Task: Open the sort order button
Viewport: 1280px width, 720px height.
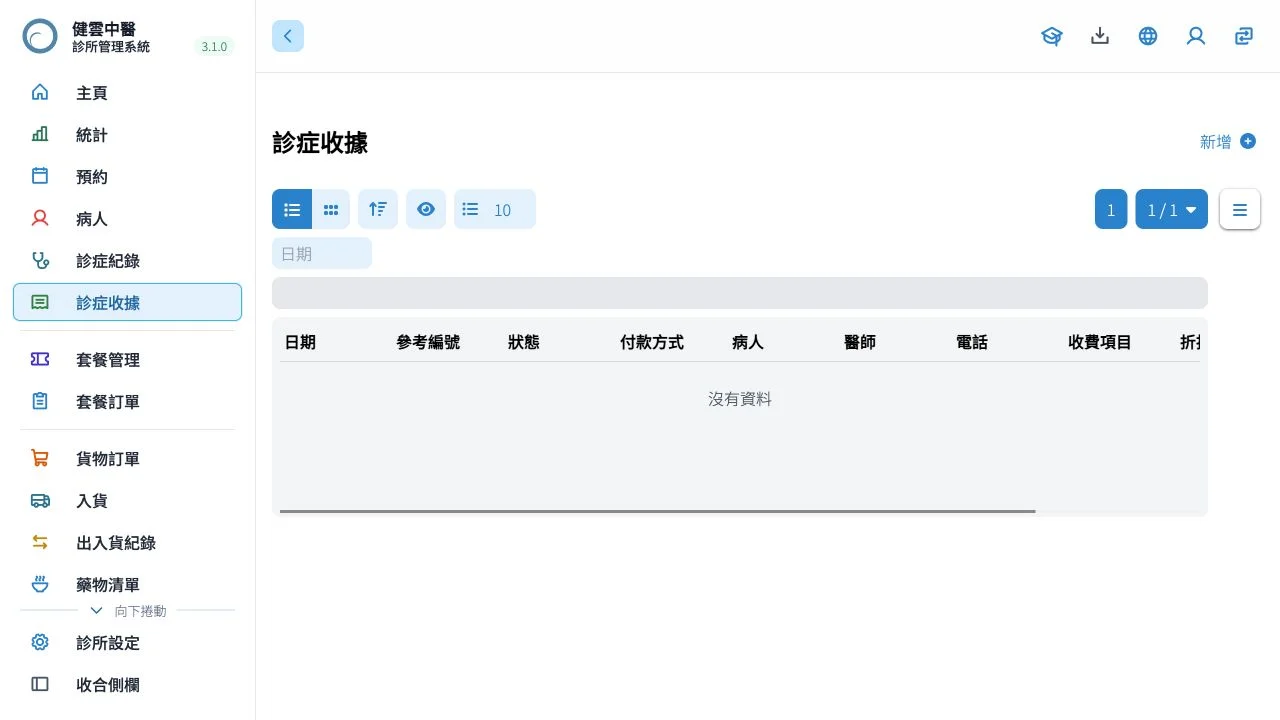Action: (378, 209)
